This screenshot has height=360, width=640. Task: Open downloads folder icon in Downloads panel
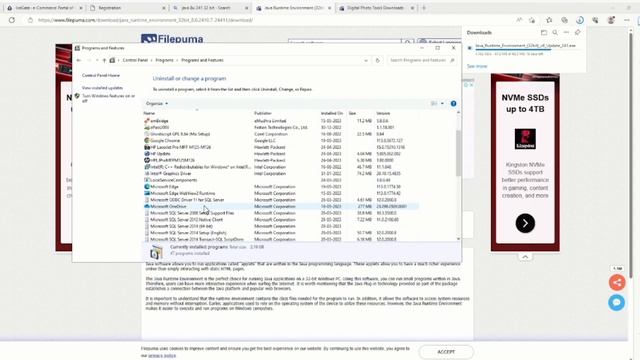click(544, 32)
